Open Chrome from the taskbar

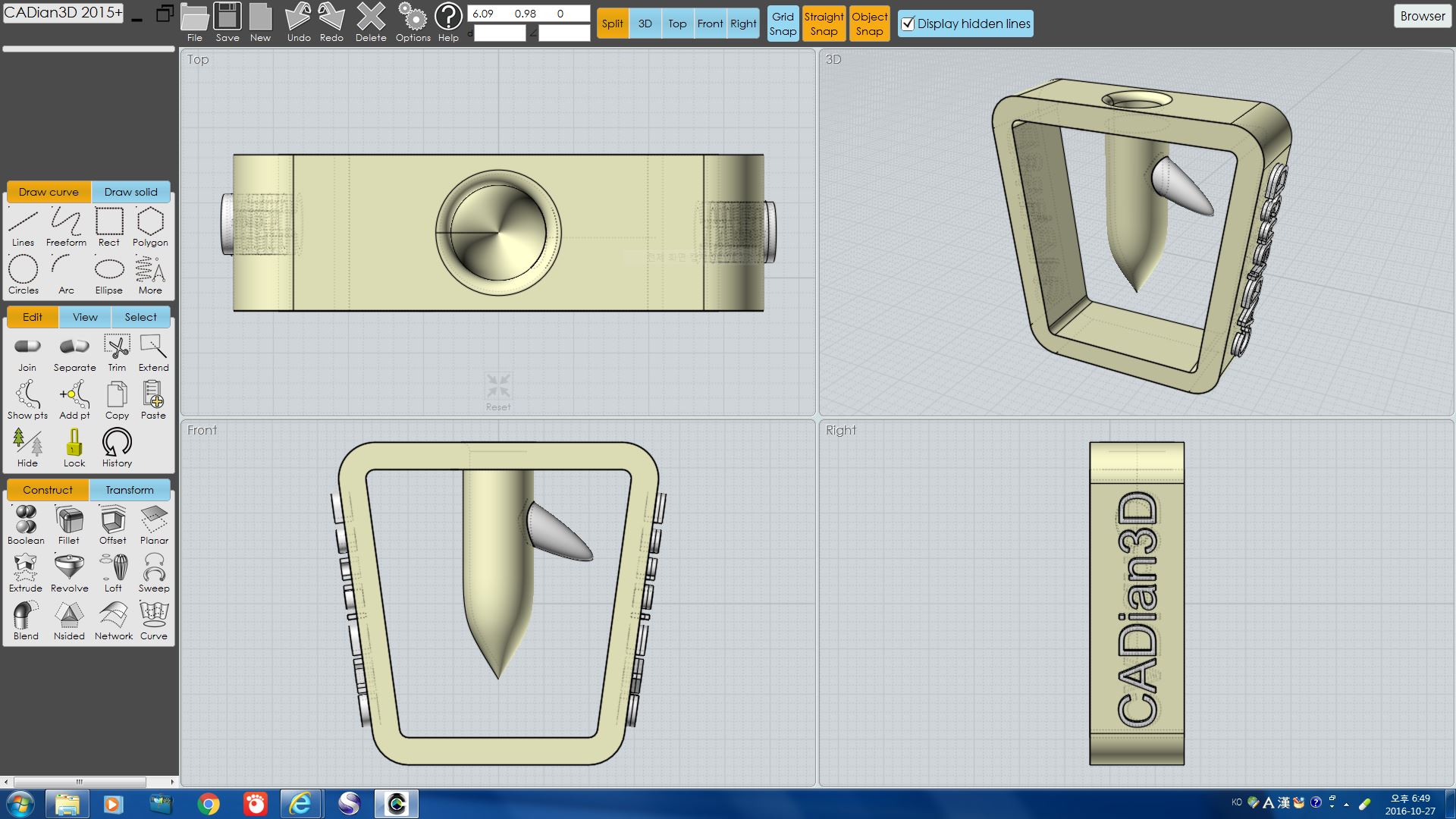(x=209, y=804)
